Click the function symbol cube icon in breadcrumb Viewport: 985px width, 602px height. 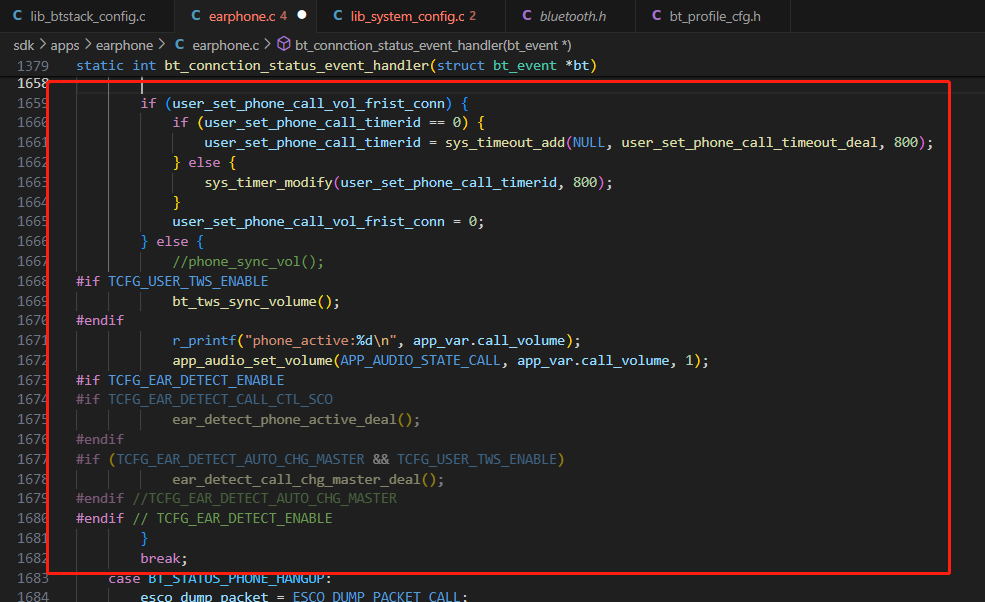(284, 44)
